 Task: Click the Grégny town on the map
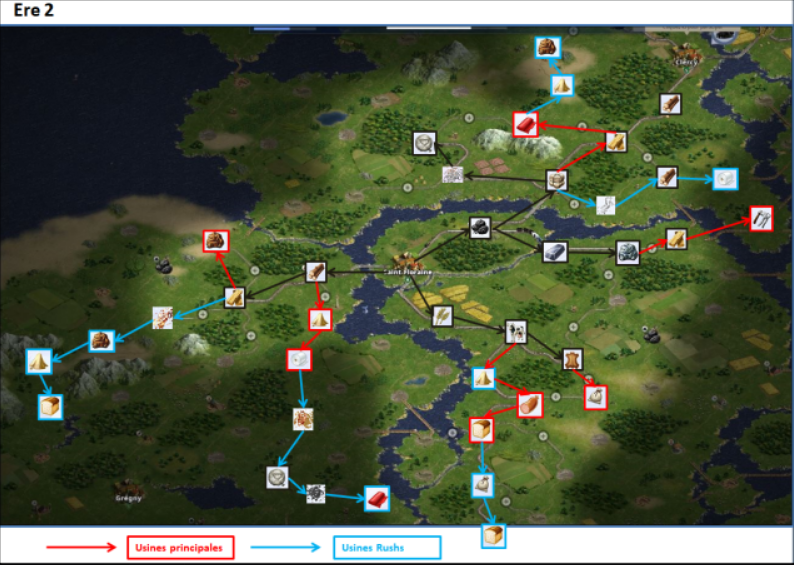(127, 495)
